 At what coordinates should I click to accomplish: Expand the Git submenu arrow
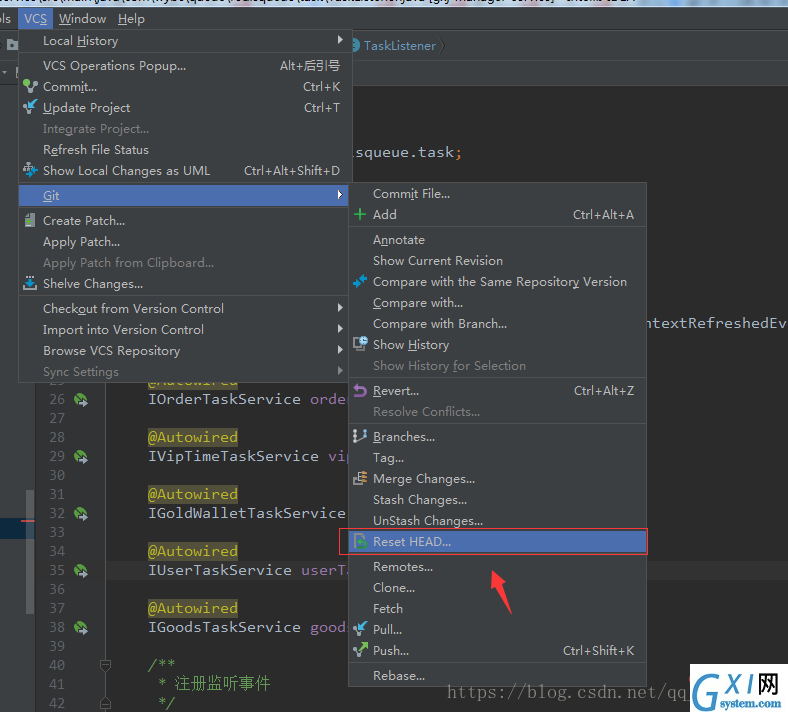tap(340, 194)
